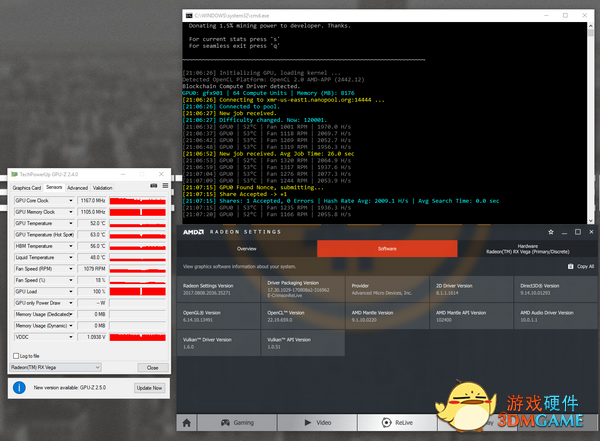Viewport: 600px width, 441px height.
Task: Select the Software tab in Radeon Settings
Action: pyautogui.click(x=387, y=249)
